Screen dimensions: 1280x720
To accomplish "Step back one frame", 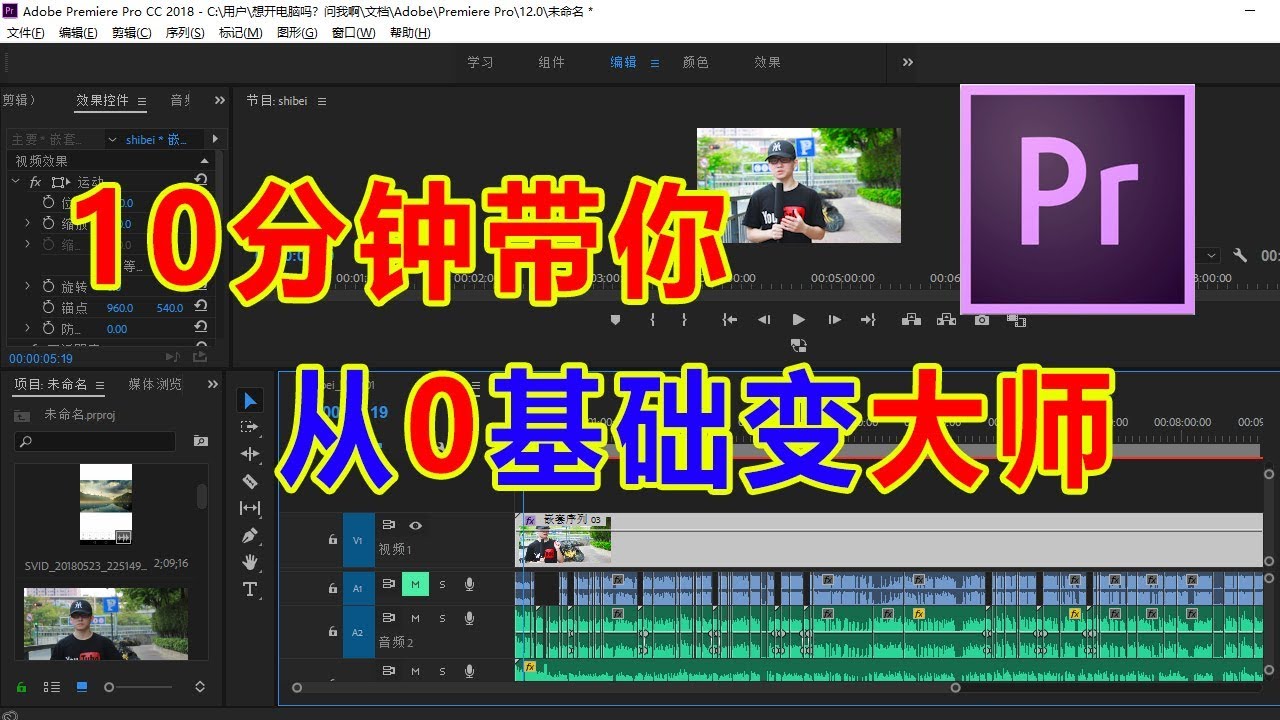I will [x=764, y=320].
